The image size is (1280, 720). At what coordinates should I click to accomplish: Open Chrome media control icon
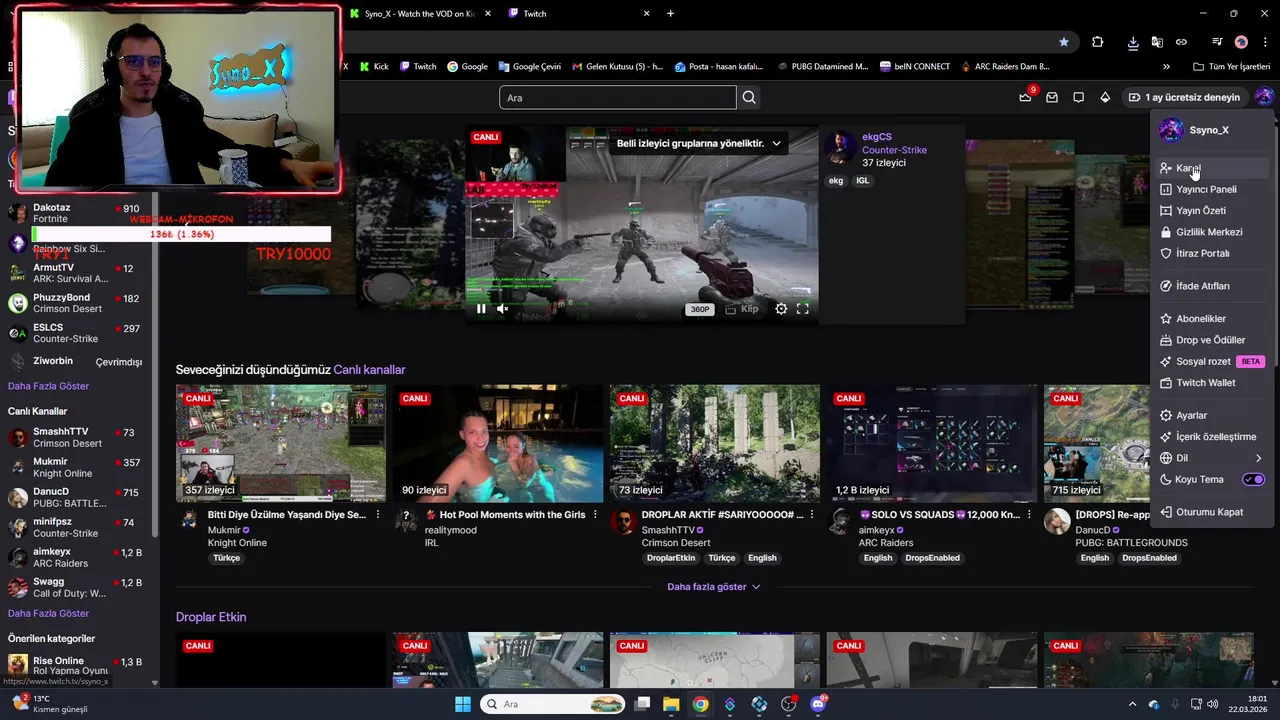click(x=1217, y=42)
